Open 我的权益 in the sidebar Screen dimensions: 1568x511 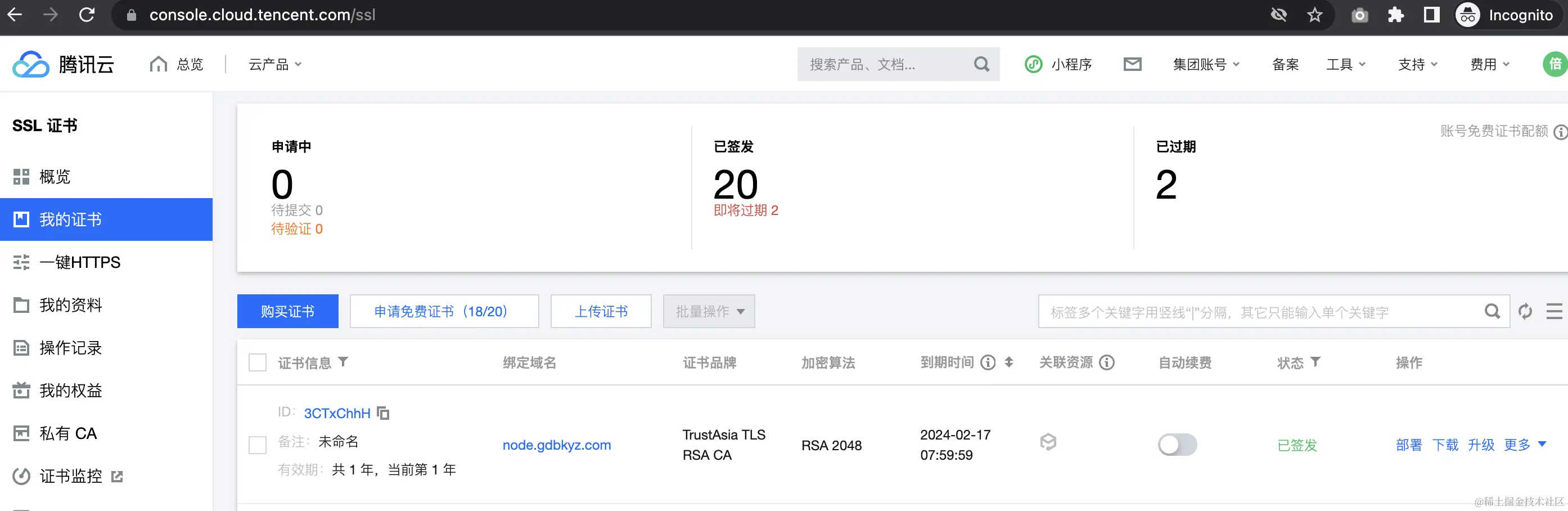(x=106, y=391)
